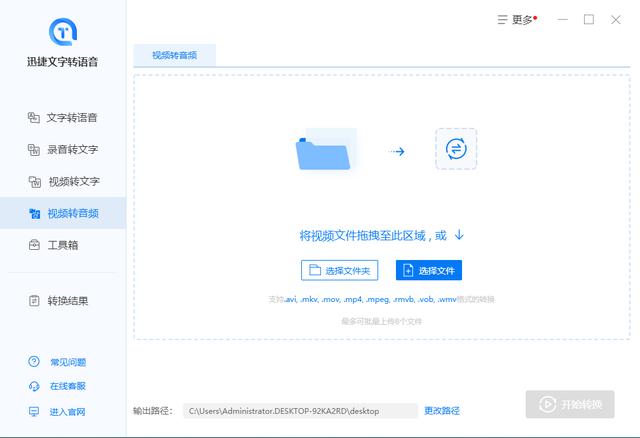Open 转换结果 in the sidebar

(63, 301)
